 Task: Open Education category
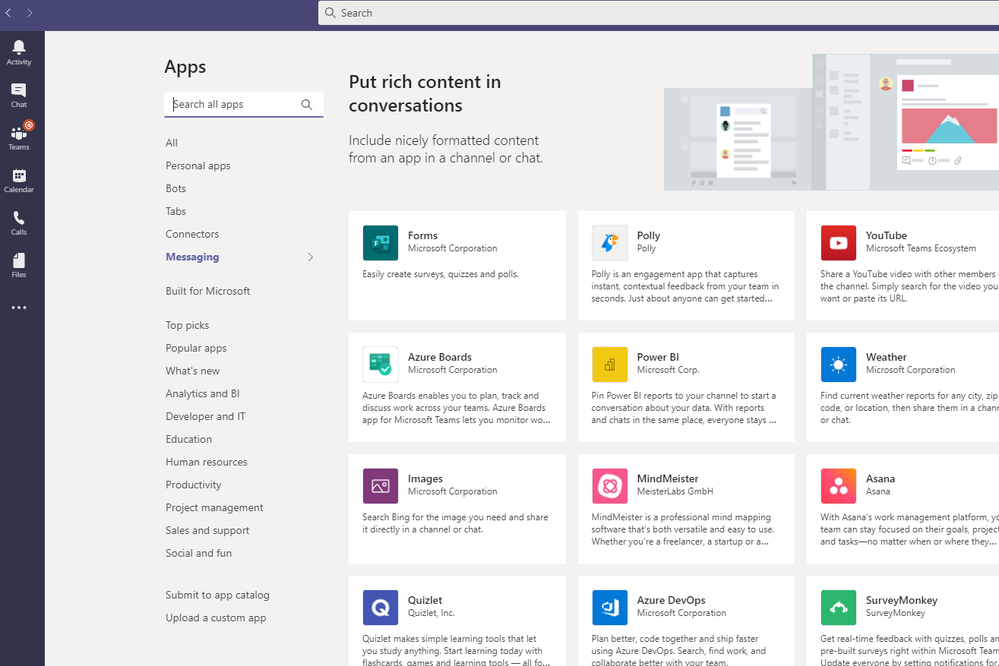click(189, 439)
